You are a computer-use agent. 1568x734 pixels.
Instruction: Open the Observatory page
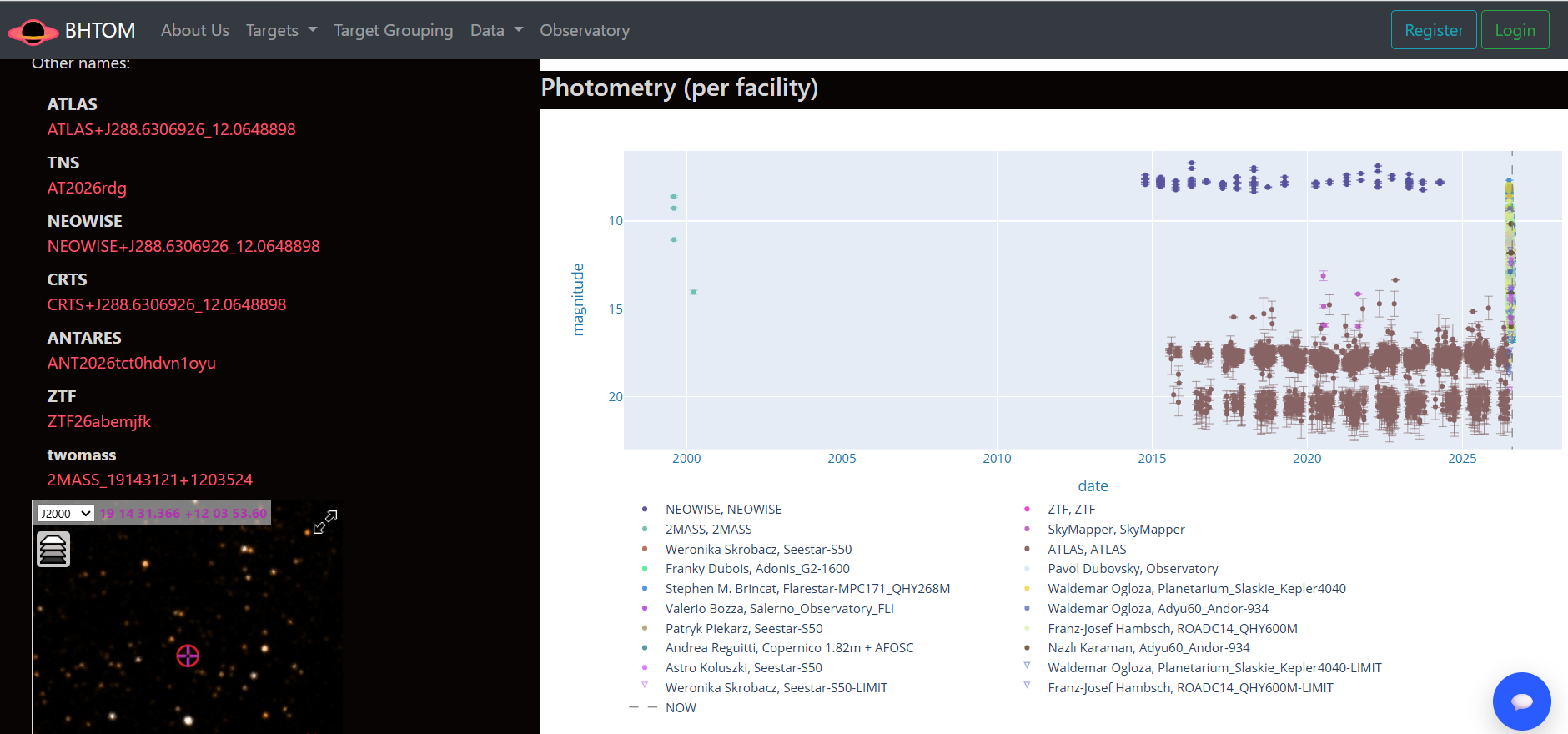[x=585, y=30]
